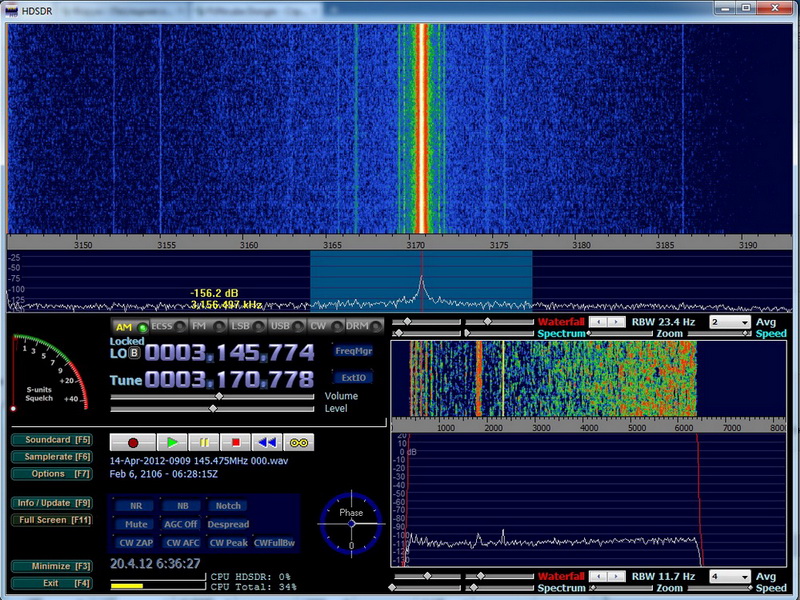Click the small B button next to LO
800x600 pixels.
[x=134, y=353]
